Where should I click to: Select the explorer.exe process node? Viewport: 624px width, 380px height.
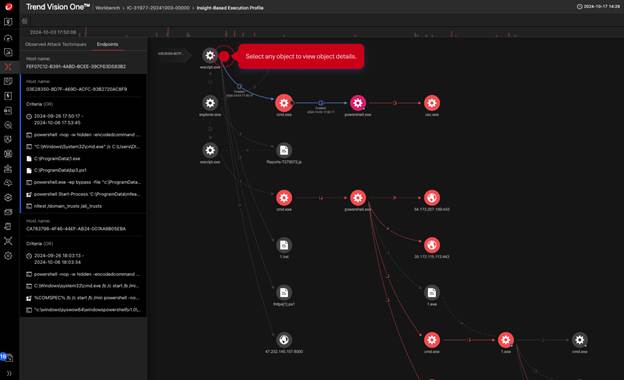(x=210, y=103)
